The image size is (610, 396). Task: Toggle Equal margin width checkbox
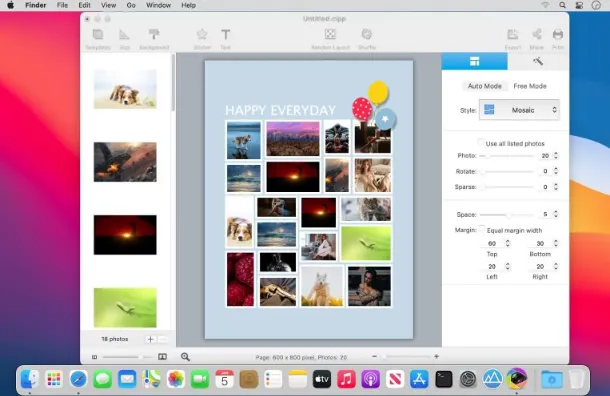[x=482, y=229]
